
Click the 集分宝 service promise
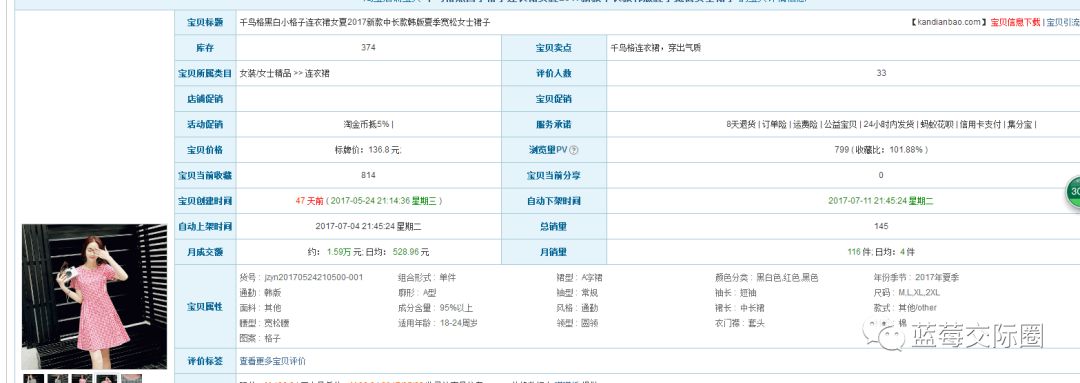pyautogui.click(x=1019, y=125)
